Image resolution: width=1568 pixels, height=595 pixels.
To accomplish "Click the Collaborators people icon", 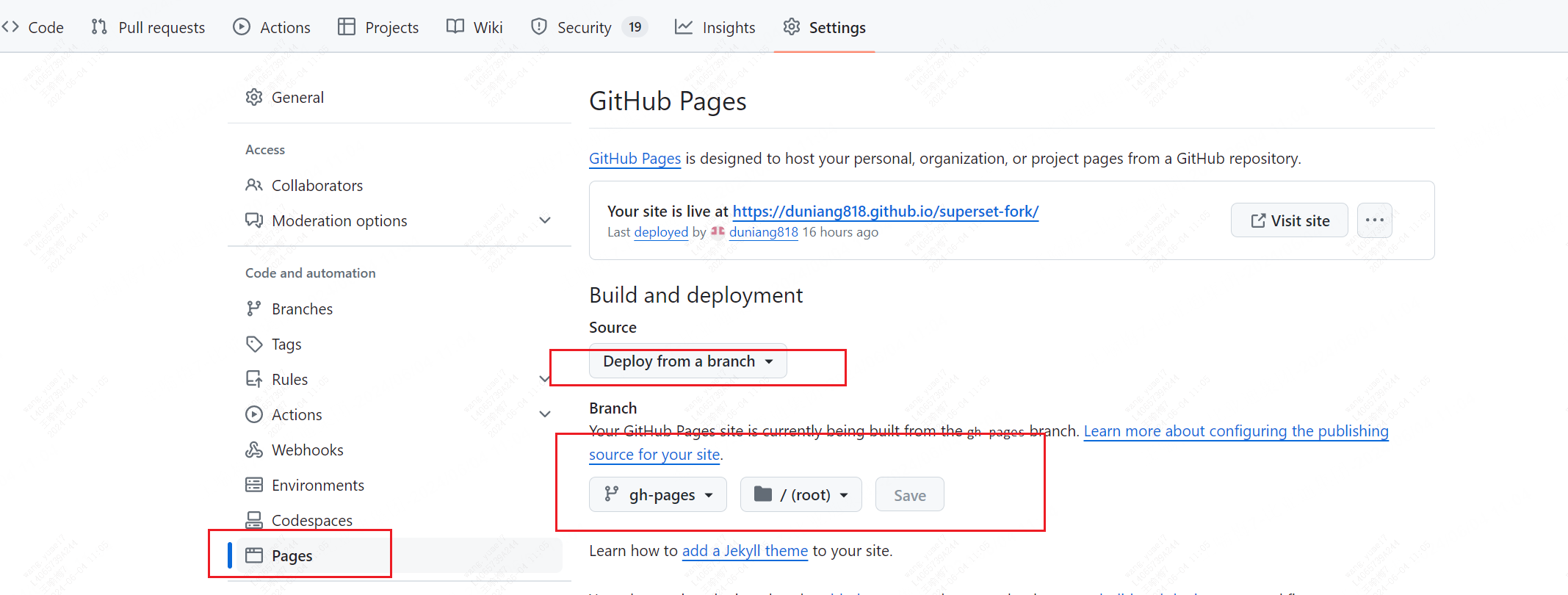I will (254, 185).
